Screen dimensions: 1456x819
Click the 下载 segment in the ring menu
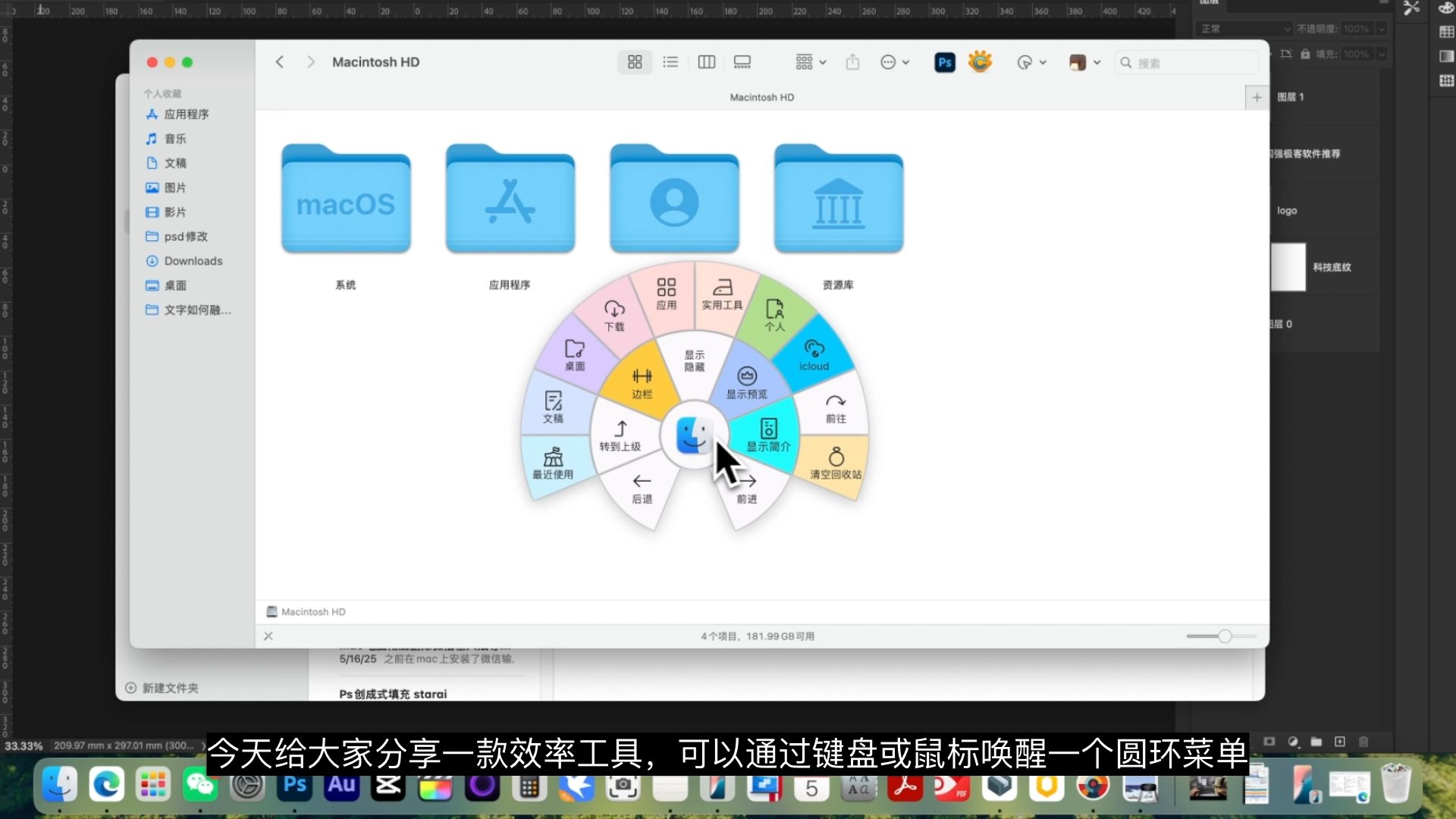[x=614, y=316]
